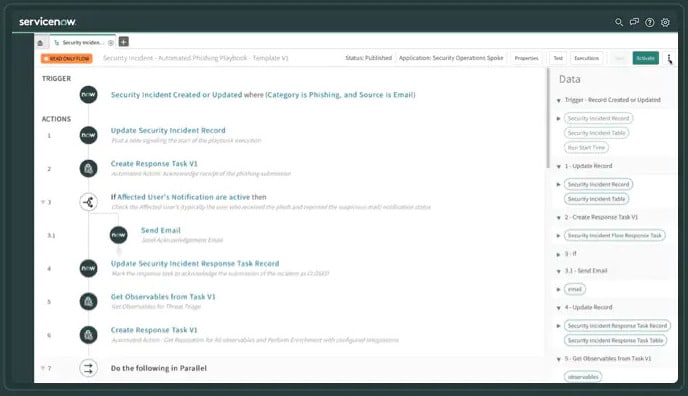This screenshot has width=688, height=396.
Task: Collapse 4 - Update Record data section
Action: click(559, 308)
